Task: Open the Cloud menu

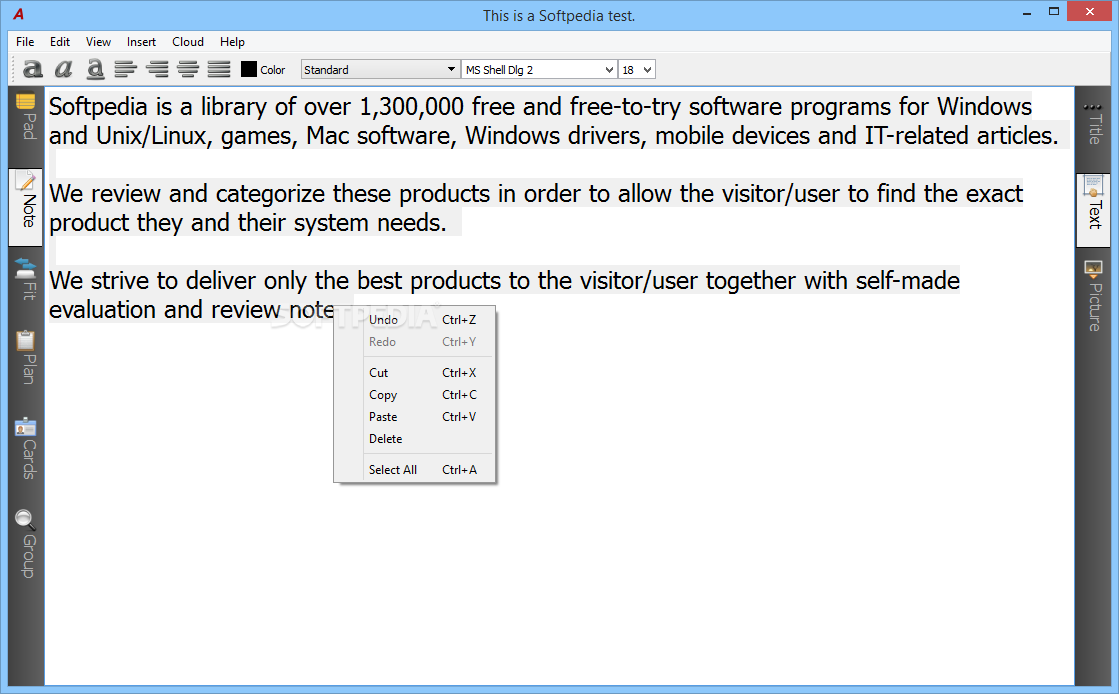Action: [188, 41]
